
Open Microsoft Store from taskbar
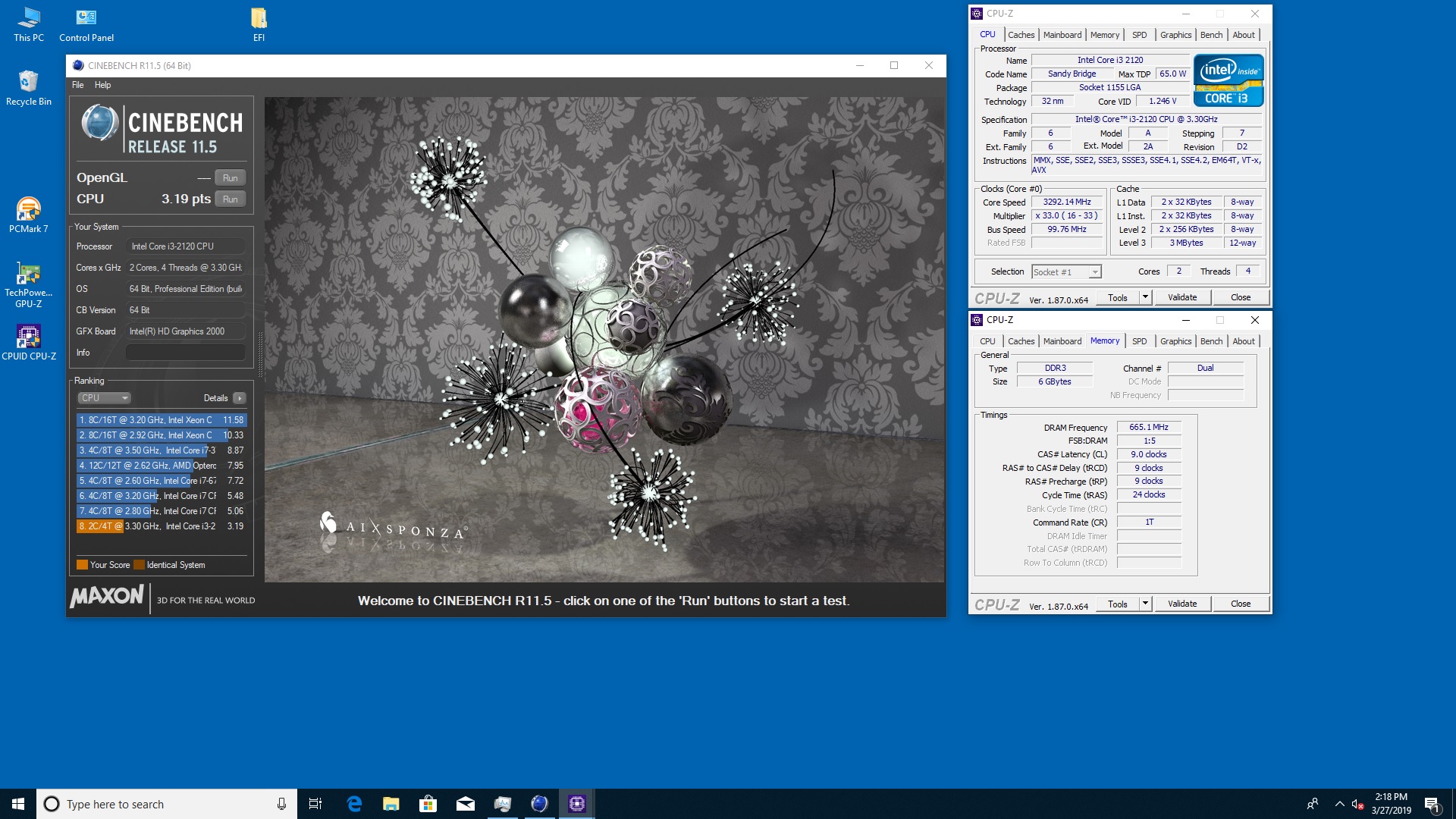coord(428,804)
